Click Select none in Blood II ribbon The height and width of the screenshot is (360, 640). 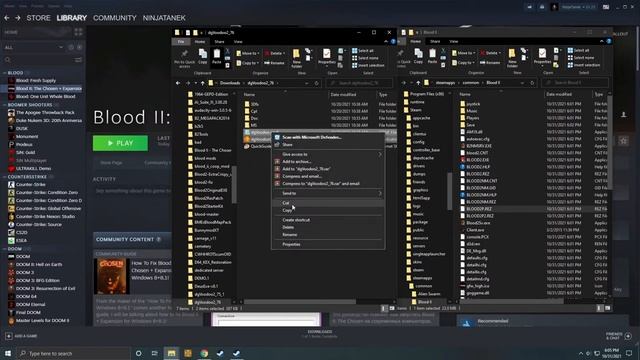(581, 58)
